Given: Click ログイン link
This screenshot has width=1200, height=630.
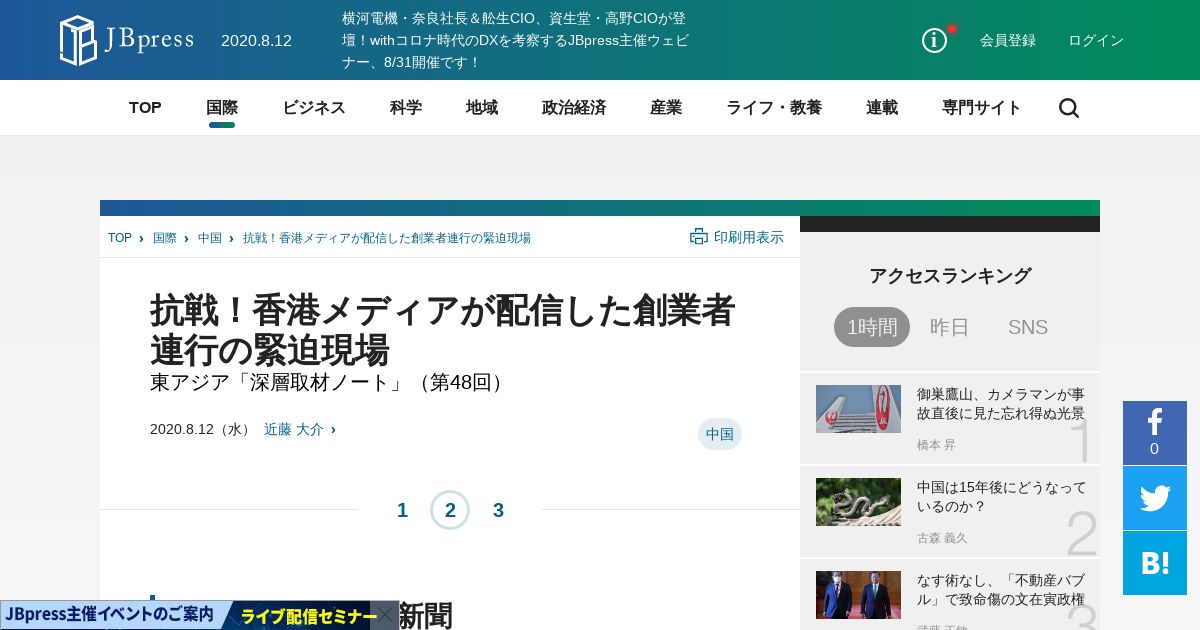Looking at the screenshot, I should (1096, 41).
